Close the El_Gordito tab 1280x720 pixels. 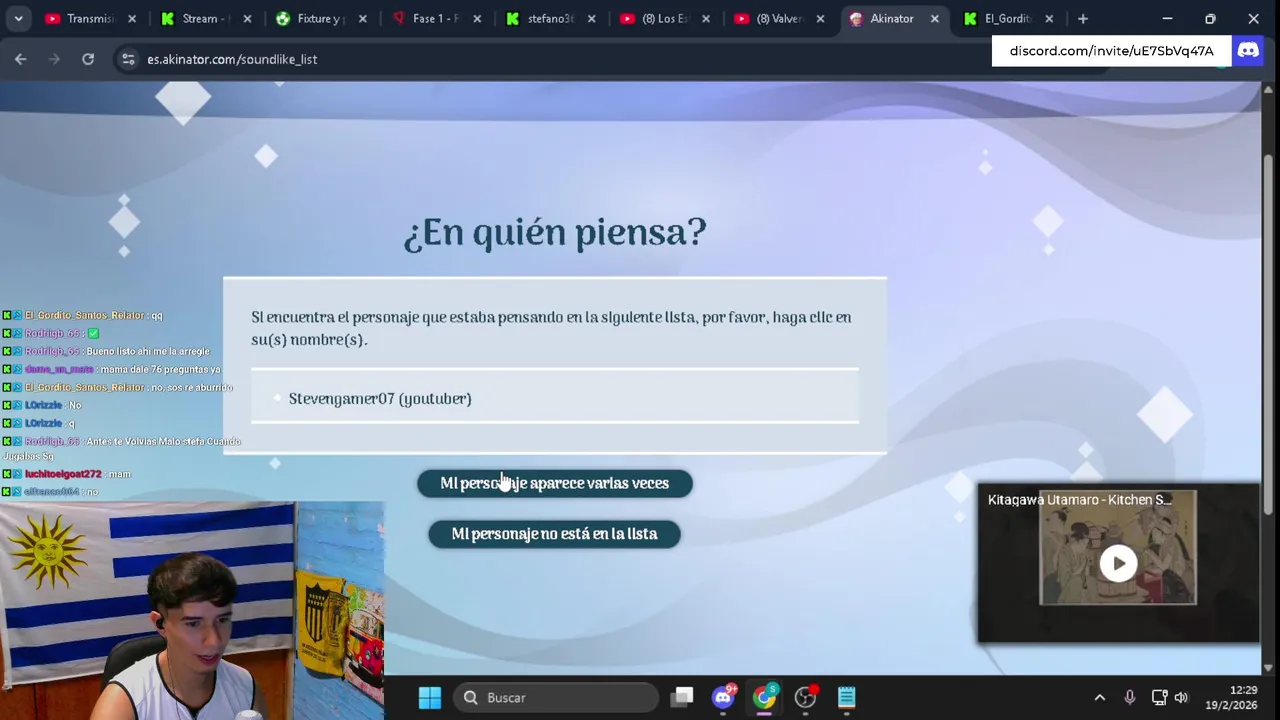pos(1049,18)
